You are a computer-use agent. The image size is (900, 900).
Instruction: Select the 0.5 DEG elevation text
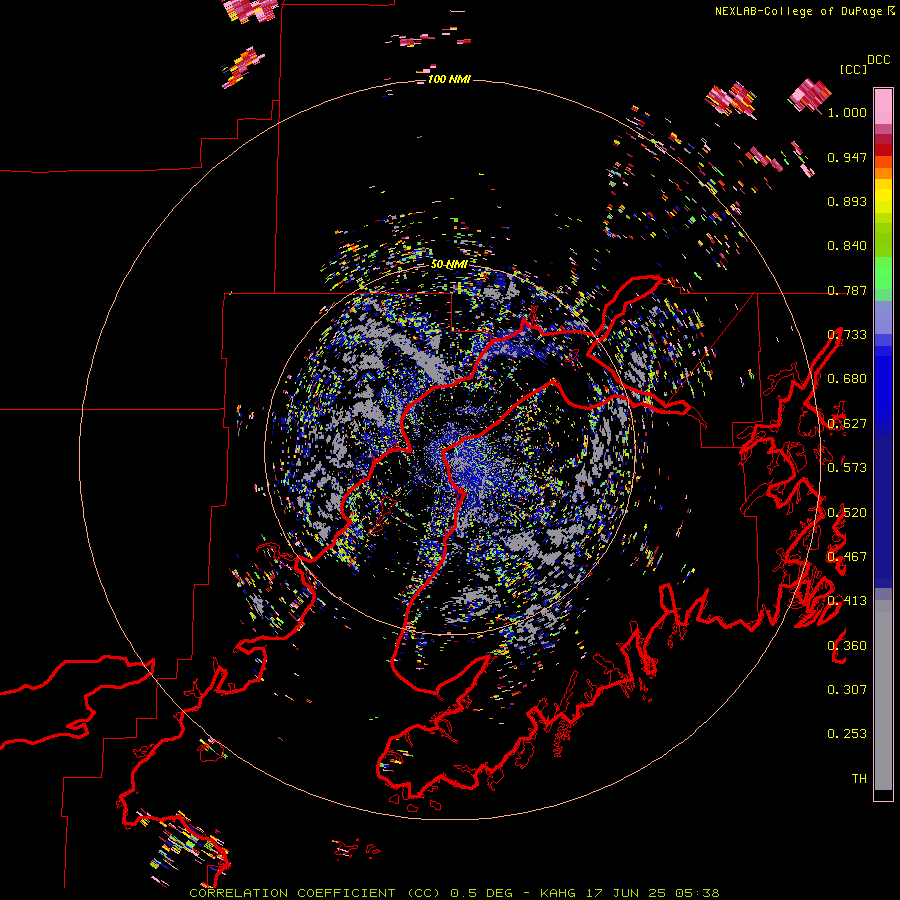482,893
